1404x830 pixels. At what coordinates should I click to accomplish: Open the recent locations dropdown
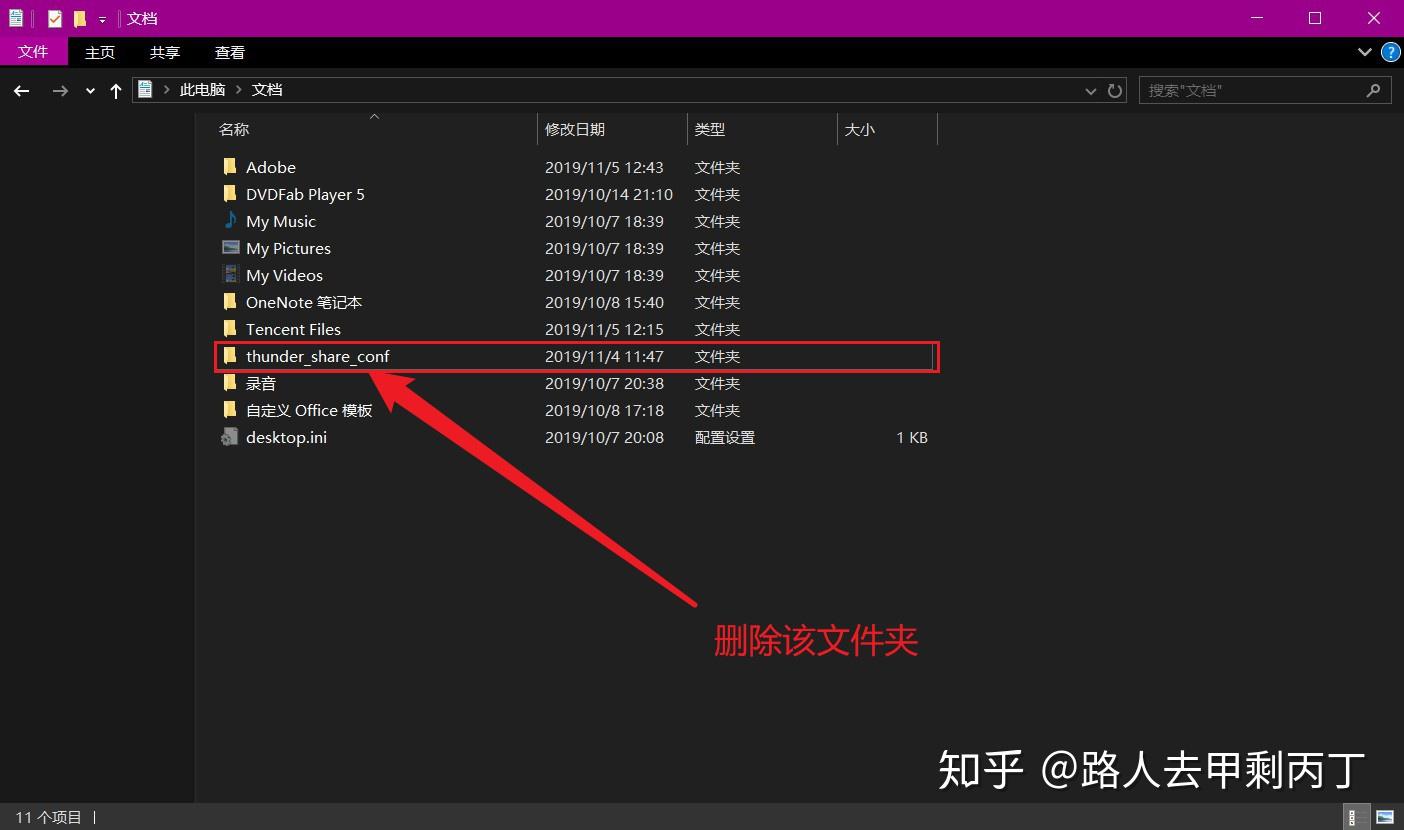(90, 90)
